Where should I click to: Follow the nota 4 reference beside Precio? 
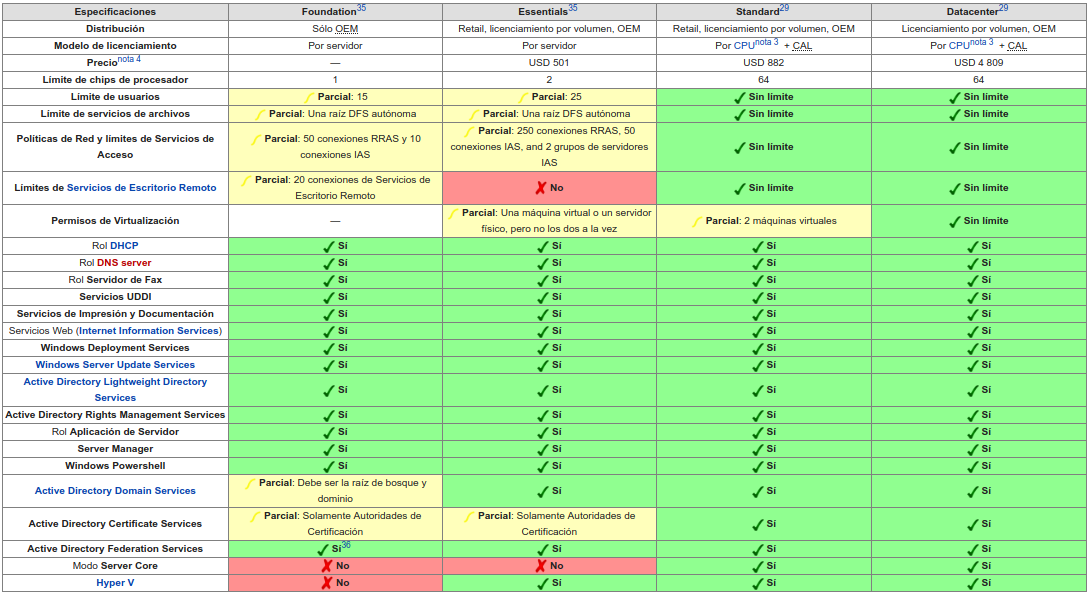[x=129, y=59]
